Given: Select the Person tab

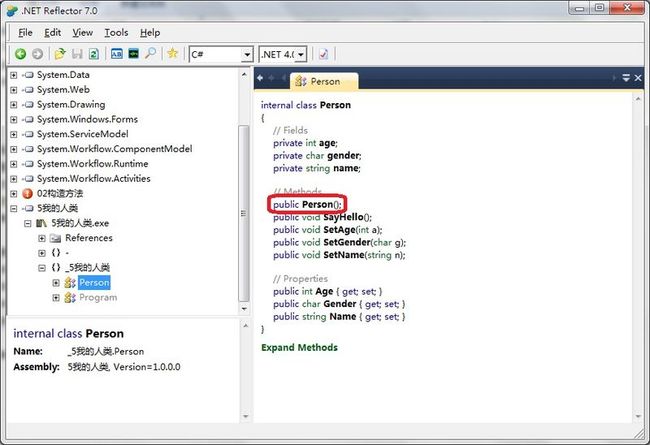Looking at the screenshot, I should (x=324, y=81).
